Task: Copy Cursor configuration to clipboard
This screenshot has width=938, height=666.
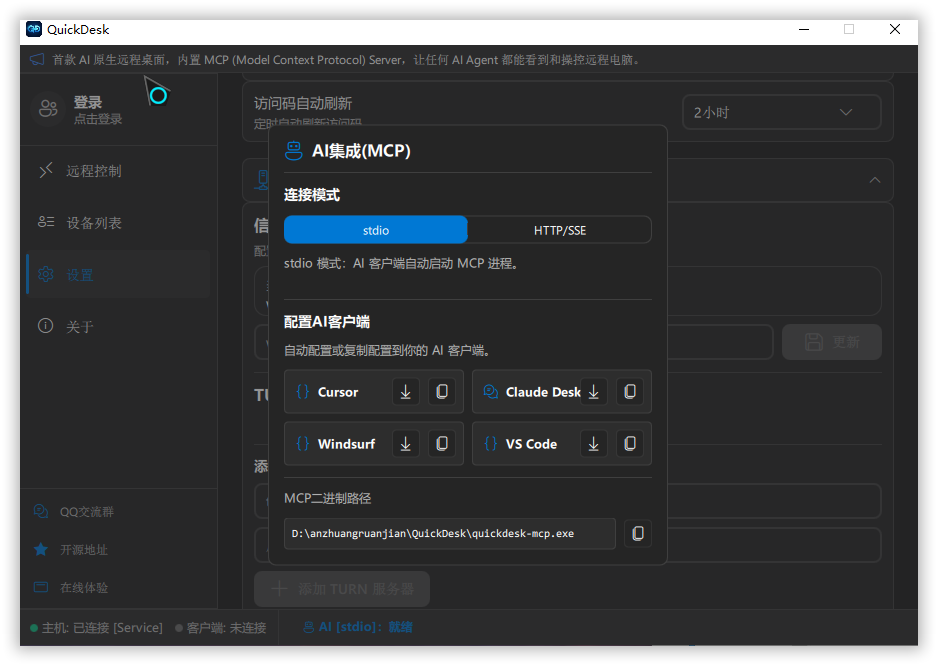Action: [x=442, y=392]
